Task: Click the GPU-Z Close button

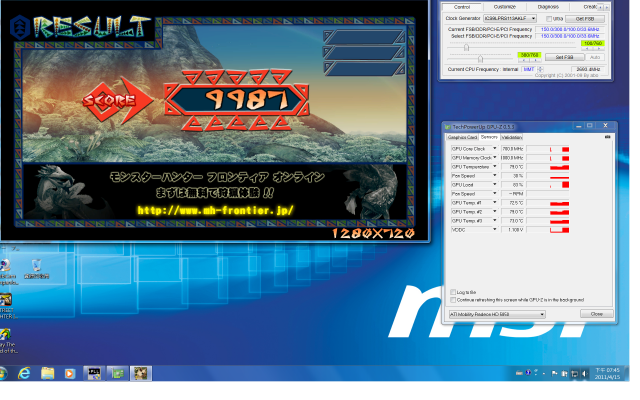Action: (x=596, y=314)
